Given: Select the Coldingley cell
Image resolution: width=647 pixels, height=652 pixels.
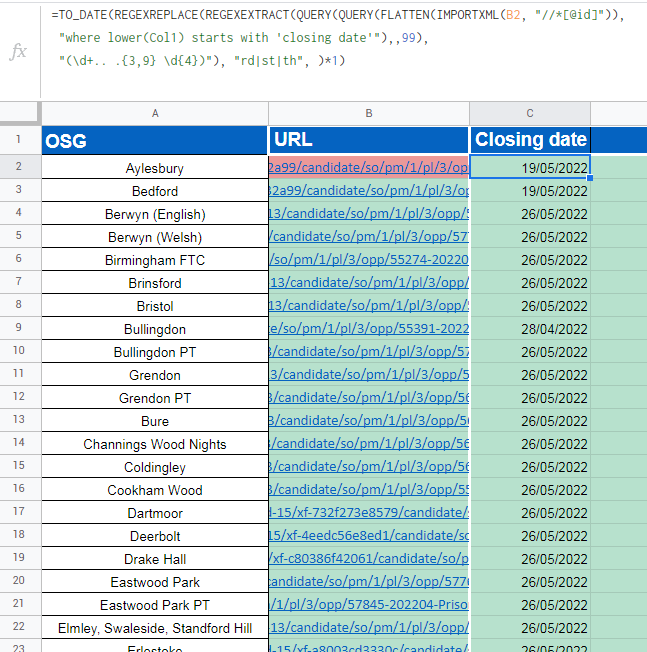Looking at the screenshot, I should [155, 467].
